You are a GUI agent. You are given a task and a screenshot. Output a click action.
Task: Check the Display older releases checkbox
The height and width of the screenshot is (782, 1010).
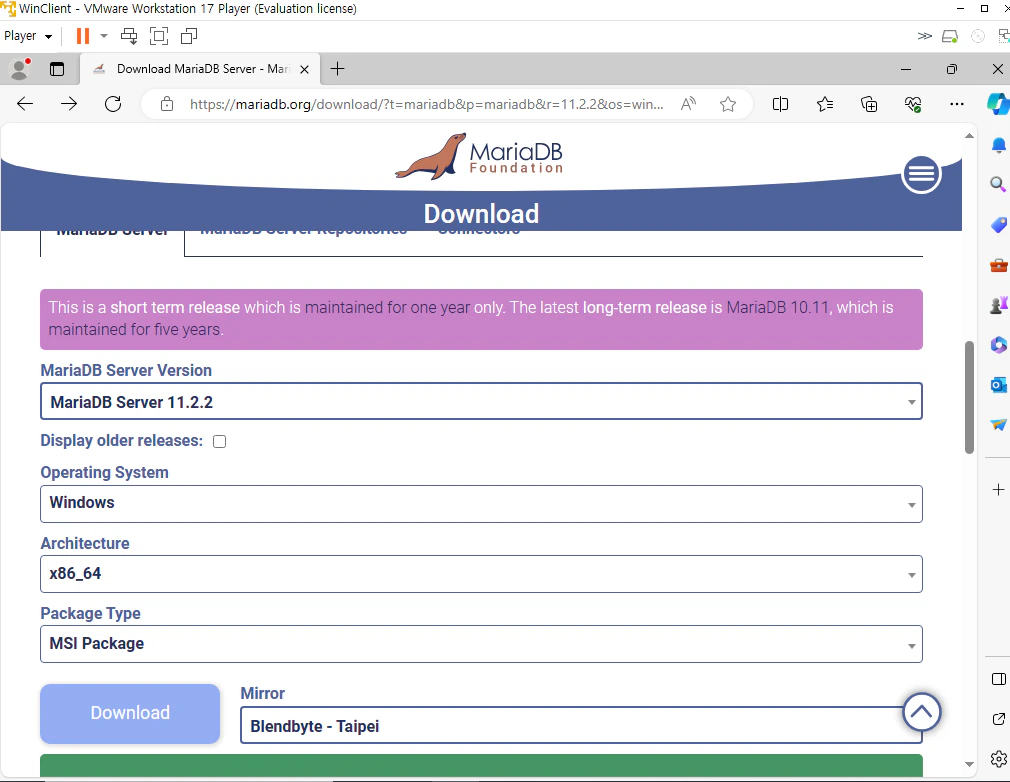pos(220,441)
